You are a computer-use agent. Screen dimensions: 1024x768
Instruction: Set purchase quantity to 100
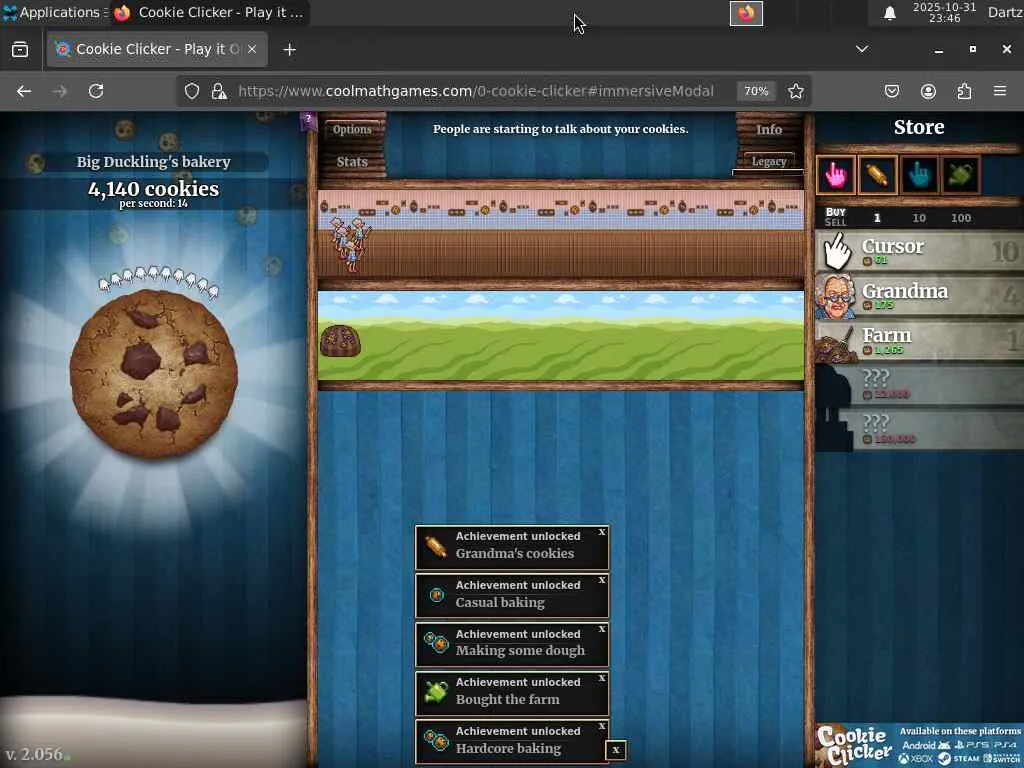[x=961, y=217]
